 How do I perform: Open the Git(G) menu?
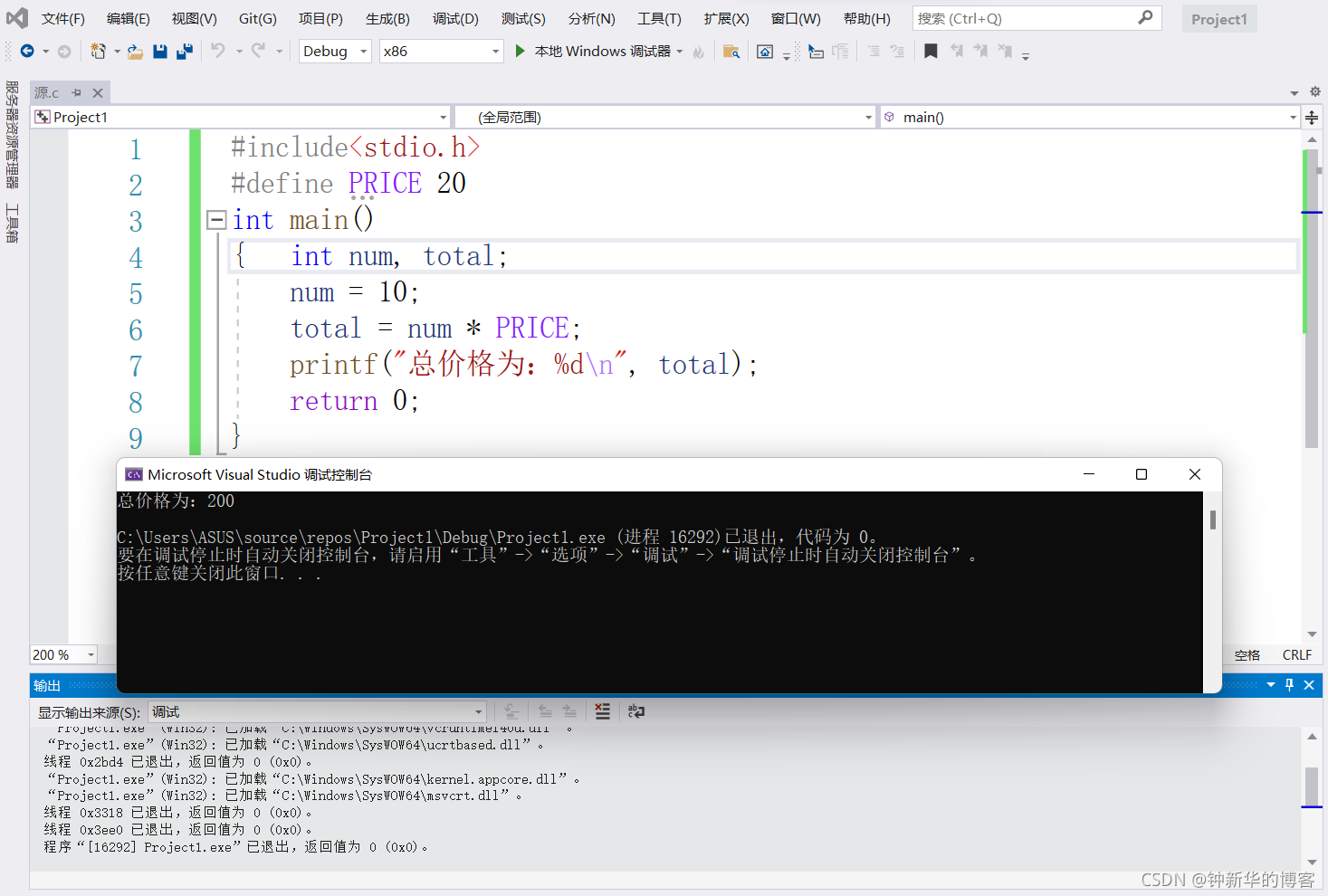point(257,18)
